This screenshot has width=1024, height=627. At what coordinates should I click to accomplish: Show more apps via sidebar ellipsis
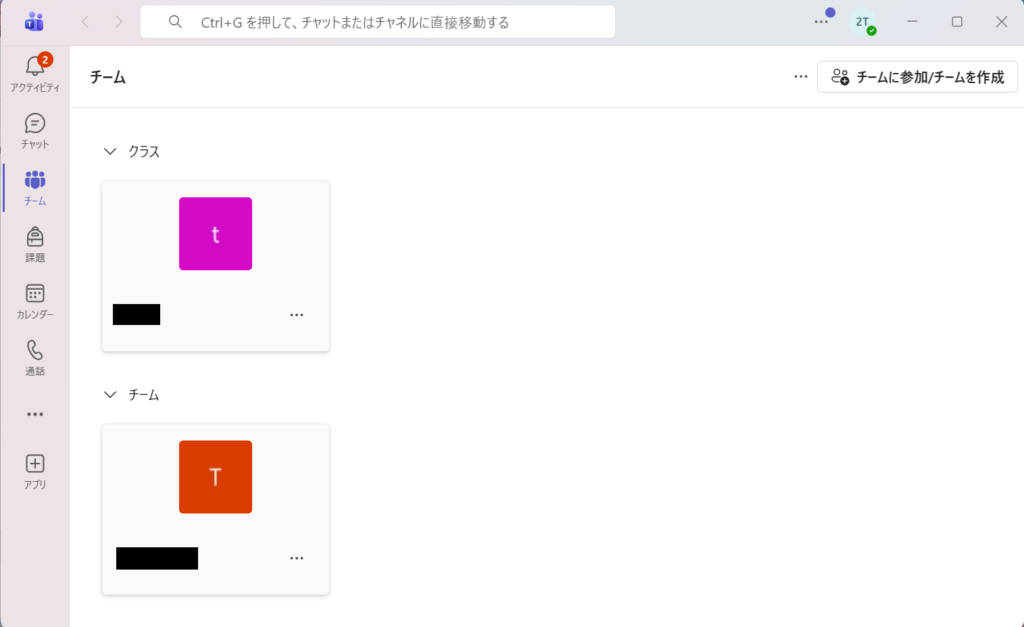point(35,414)
